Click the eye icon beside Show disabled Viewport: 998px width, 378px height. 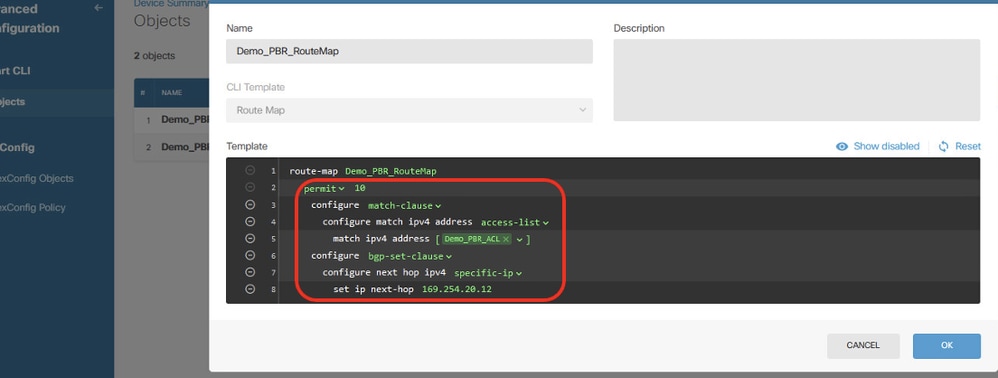[x=842, y=146]
